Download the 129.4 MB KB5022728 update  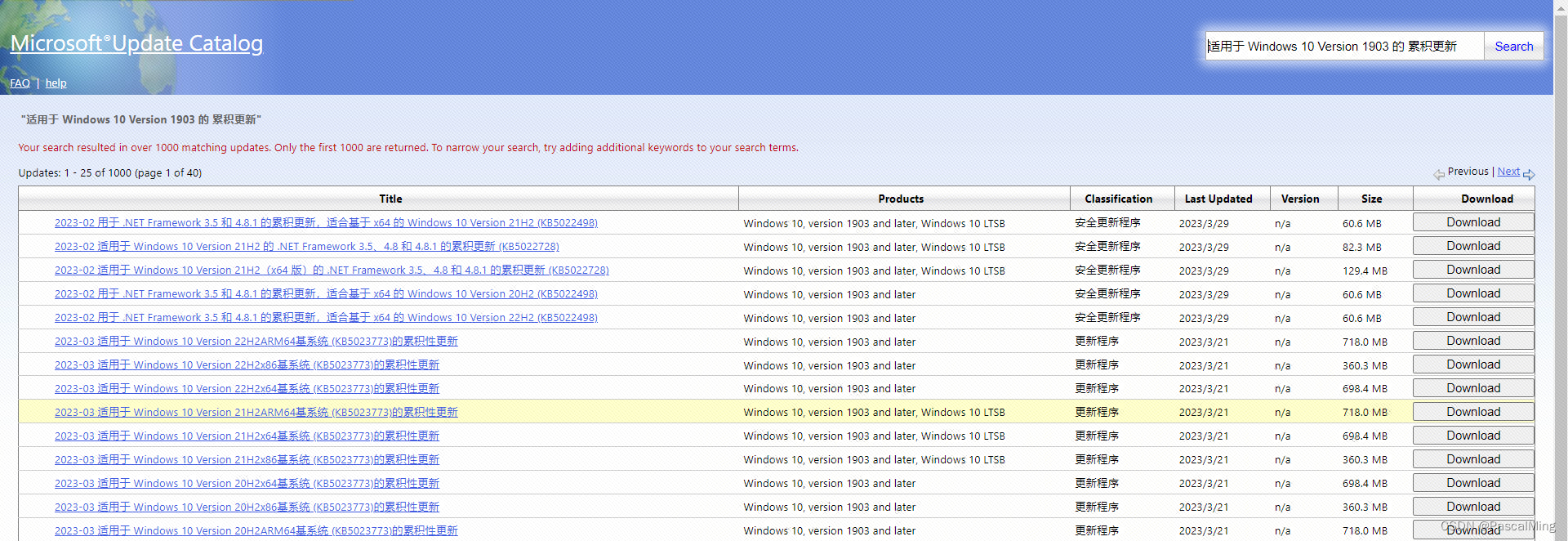coord(1473,270)
